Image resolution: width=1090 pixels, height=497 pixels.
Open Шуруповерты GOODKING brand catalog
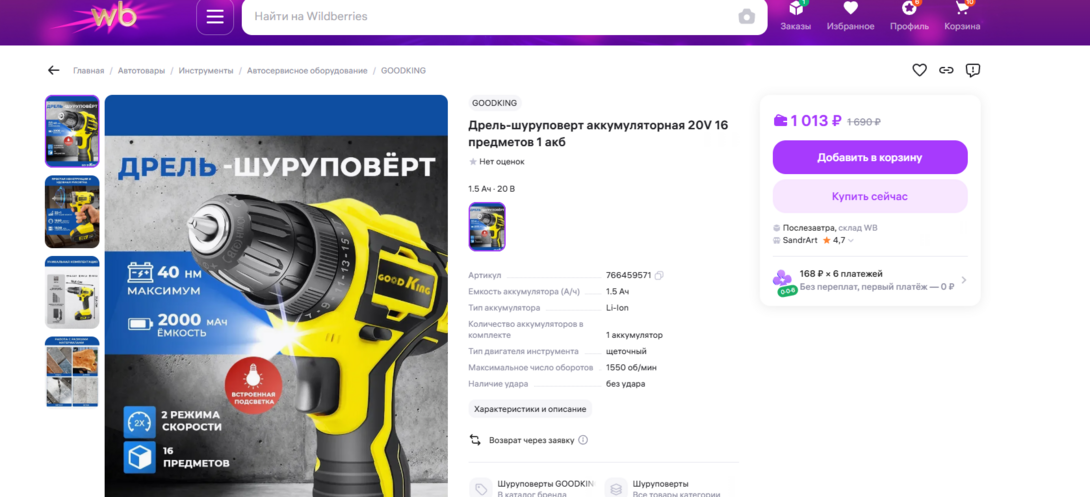point(533,487)
